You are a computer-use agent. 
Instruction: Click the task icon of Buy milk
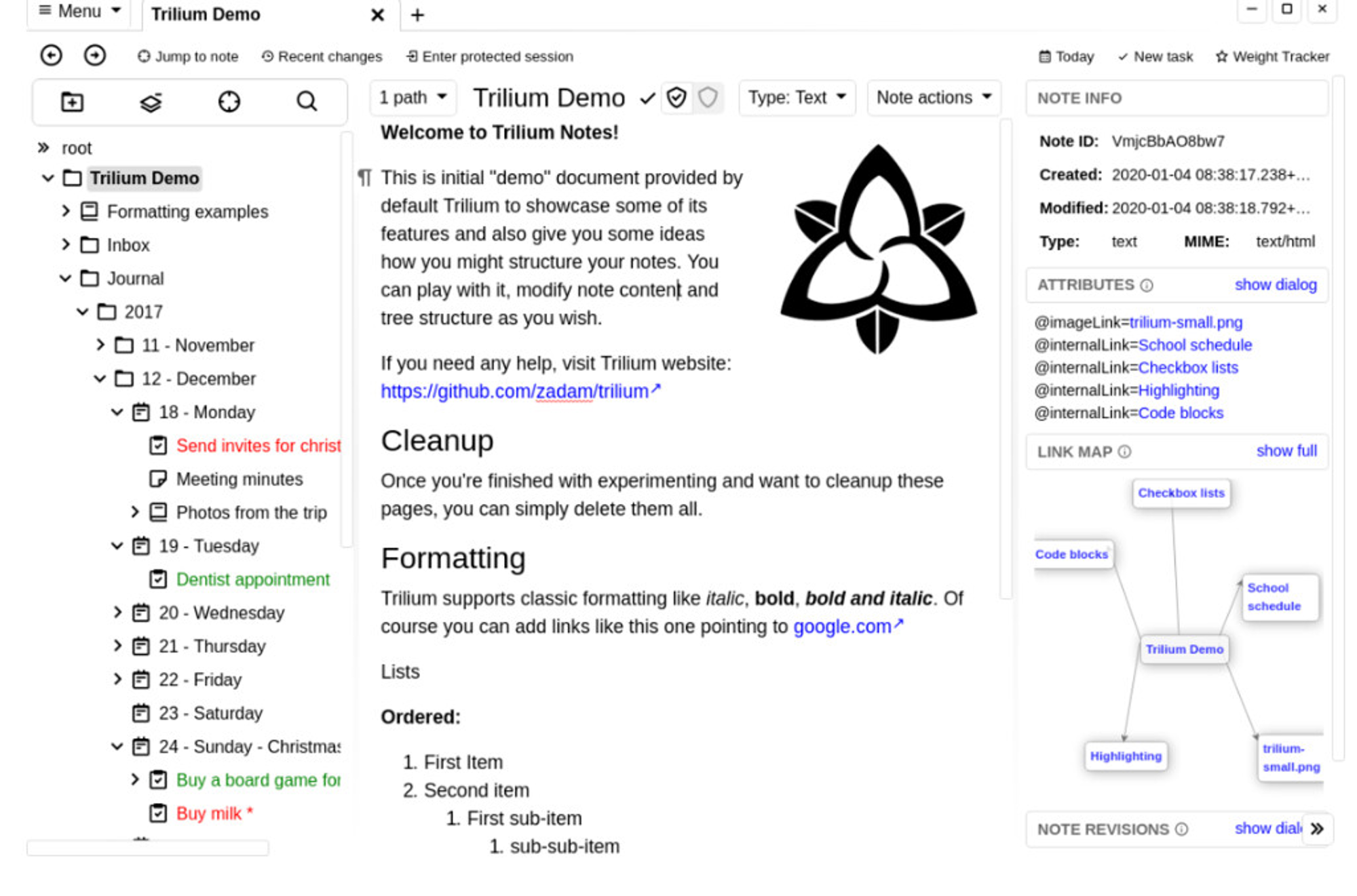coord(158,813)
